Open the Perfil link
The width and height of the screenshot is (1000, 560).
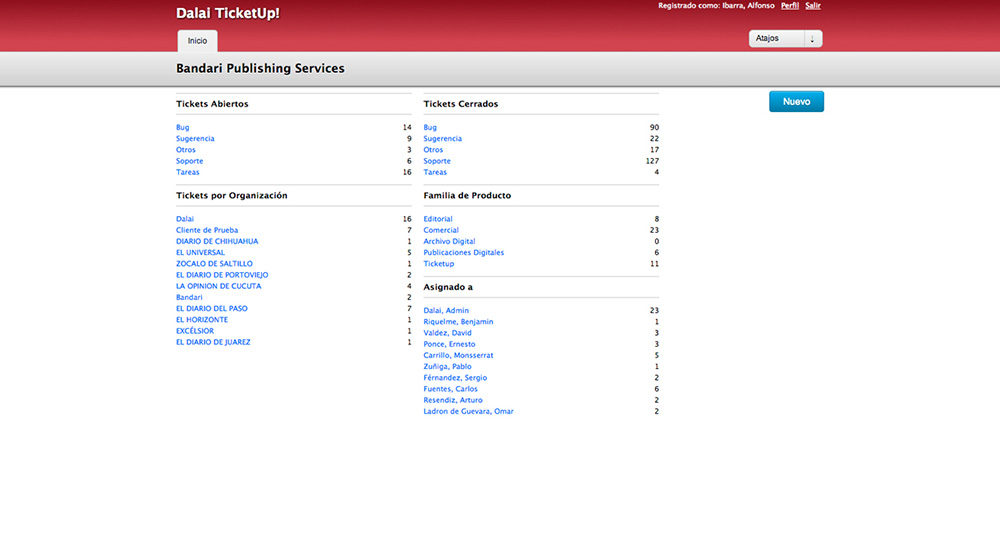tap(789, 6)
